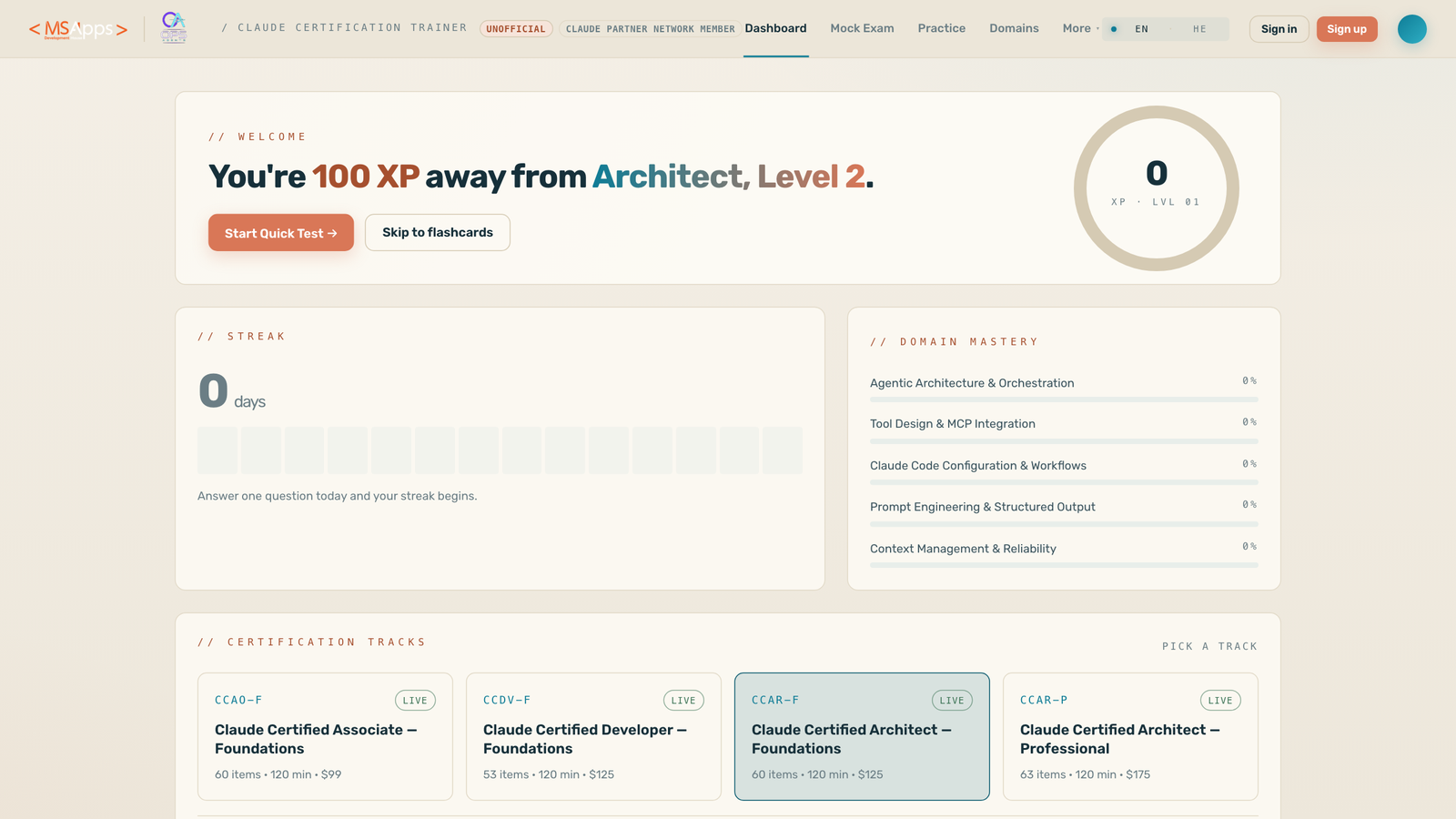Select Prompt Engineering & Structured Output domain

pyautogui.click(x=1064, y=512)
